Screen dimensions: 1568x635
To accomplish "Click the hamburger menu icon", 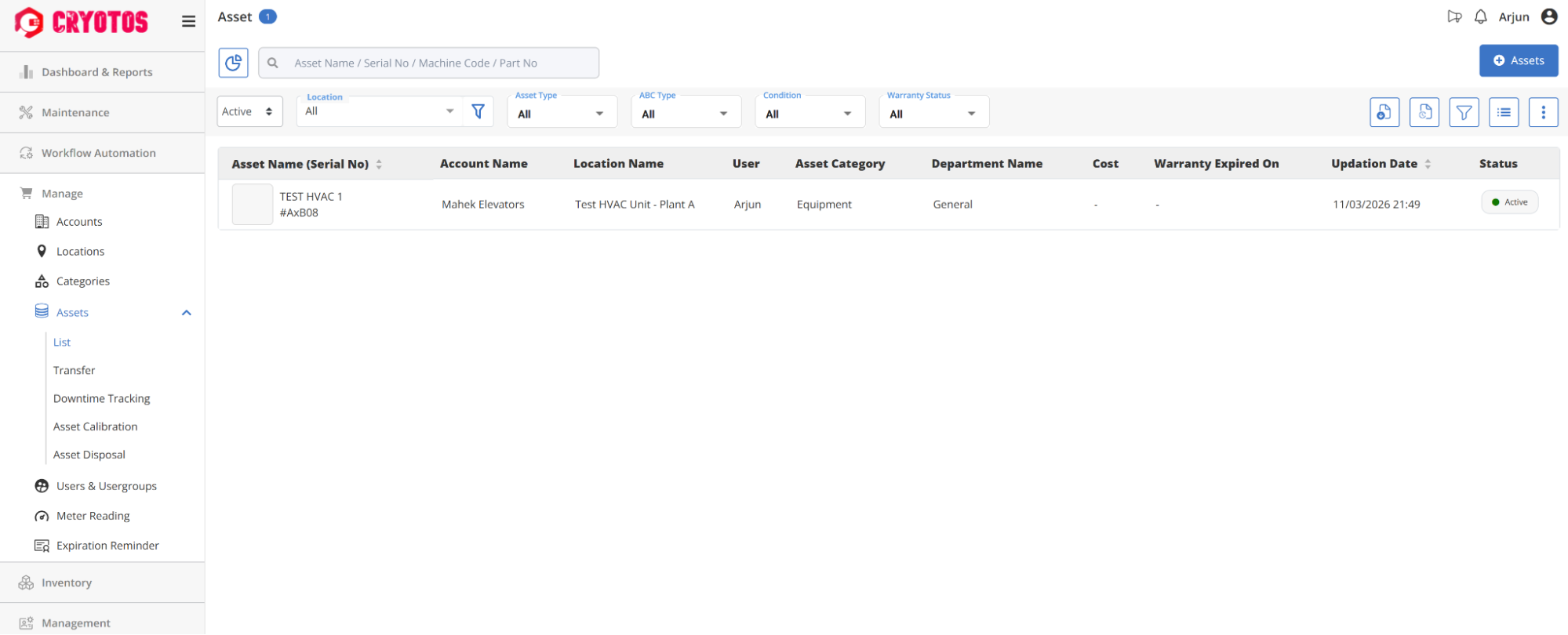I will coord(188,21).
